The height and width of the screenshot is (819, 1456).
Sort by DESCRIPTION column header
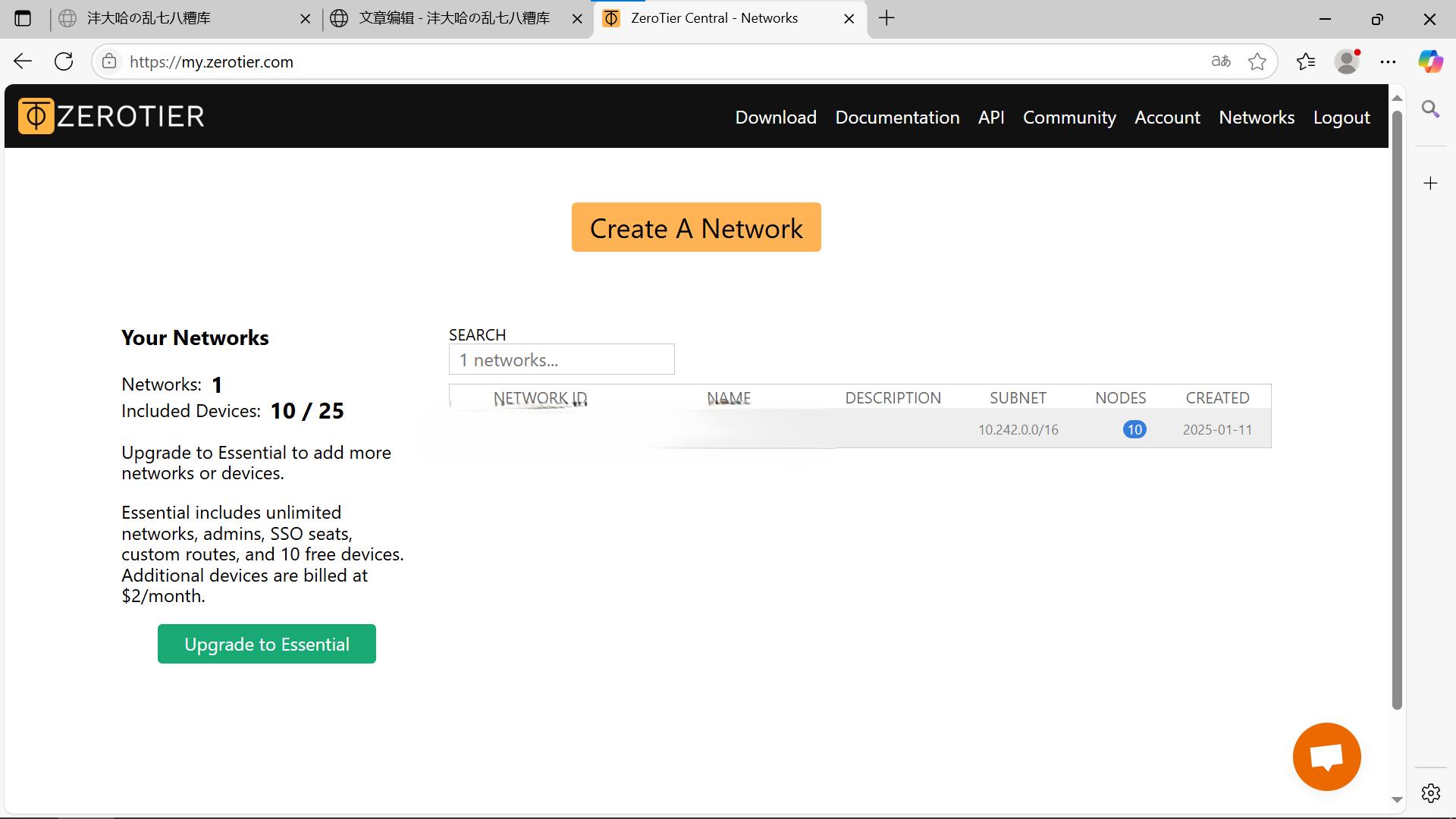[x=893, y=398]
